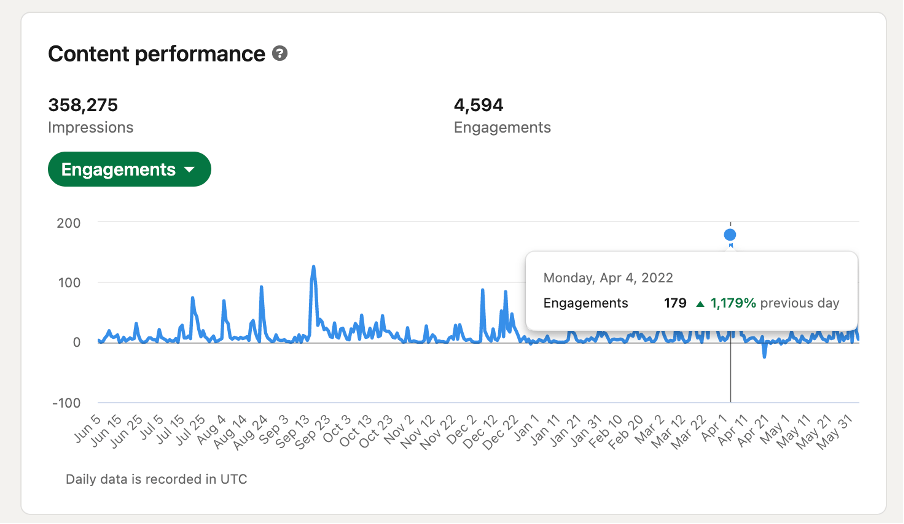Click the Jun 5 x-axis label

tap(88, 429)
